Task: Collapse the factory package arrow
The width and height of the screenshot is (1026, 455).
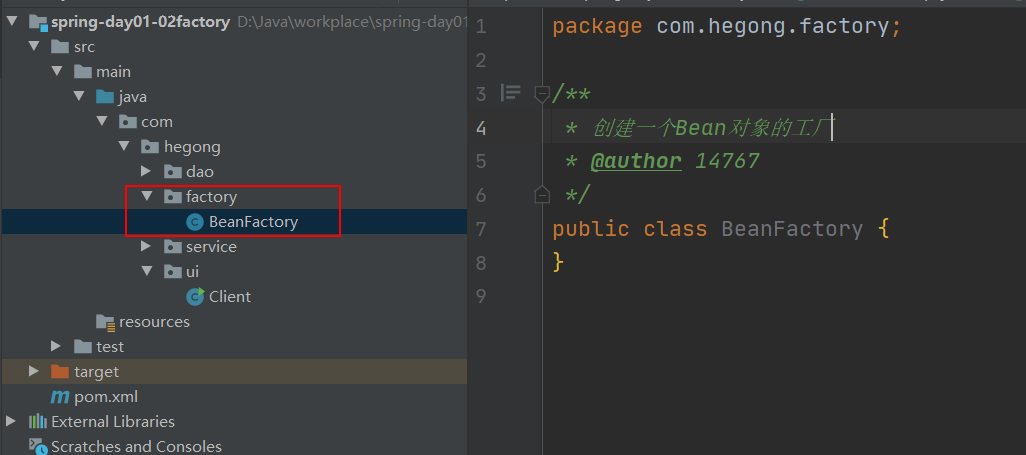Action: tap(147, 196)
